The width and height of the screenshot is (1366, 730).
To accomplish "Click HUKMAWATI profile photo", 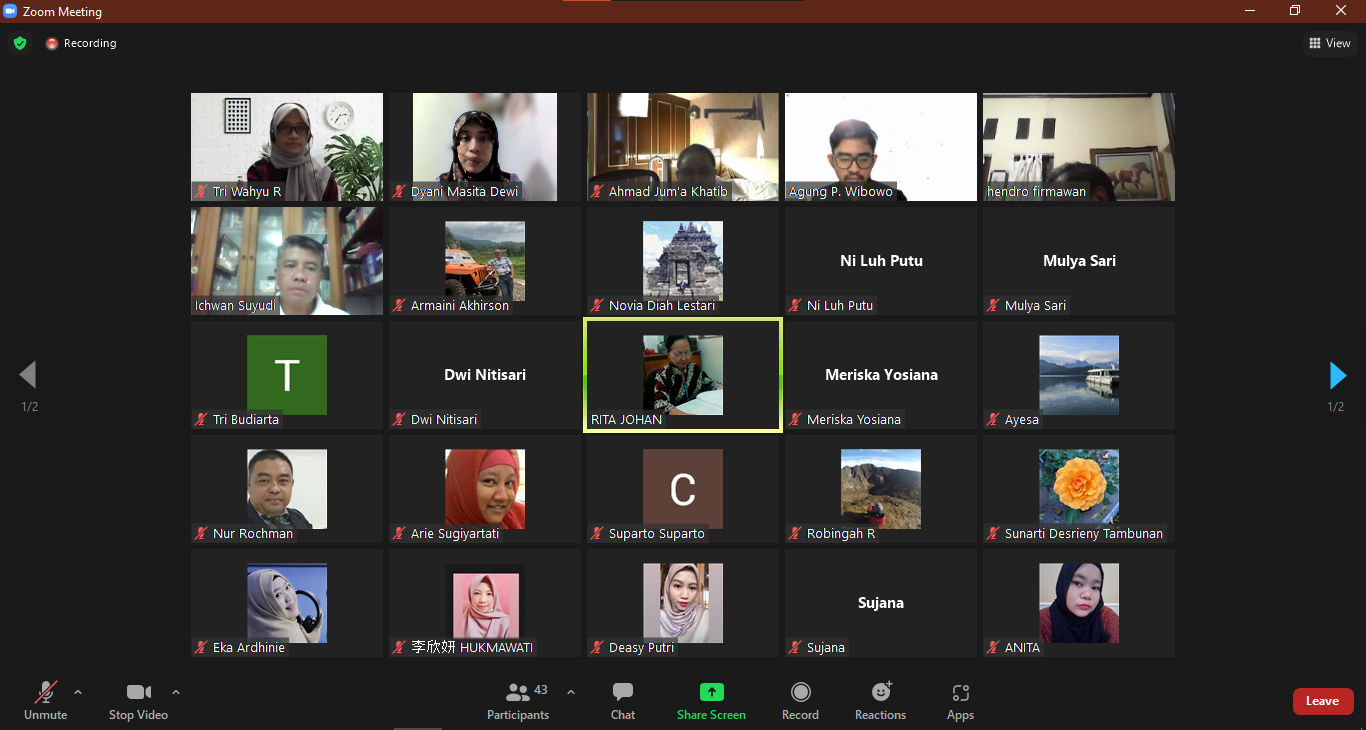I will tap(485, 603).
